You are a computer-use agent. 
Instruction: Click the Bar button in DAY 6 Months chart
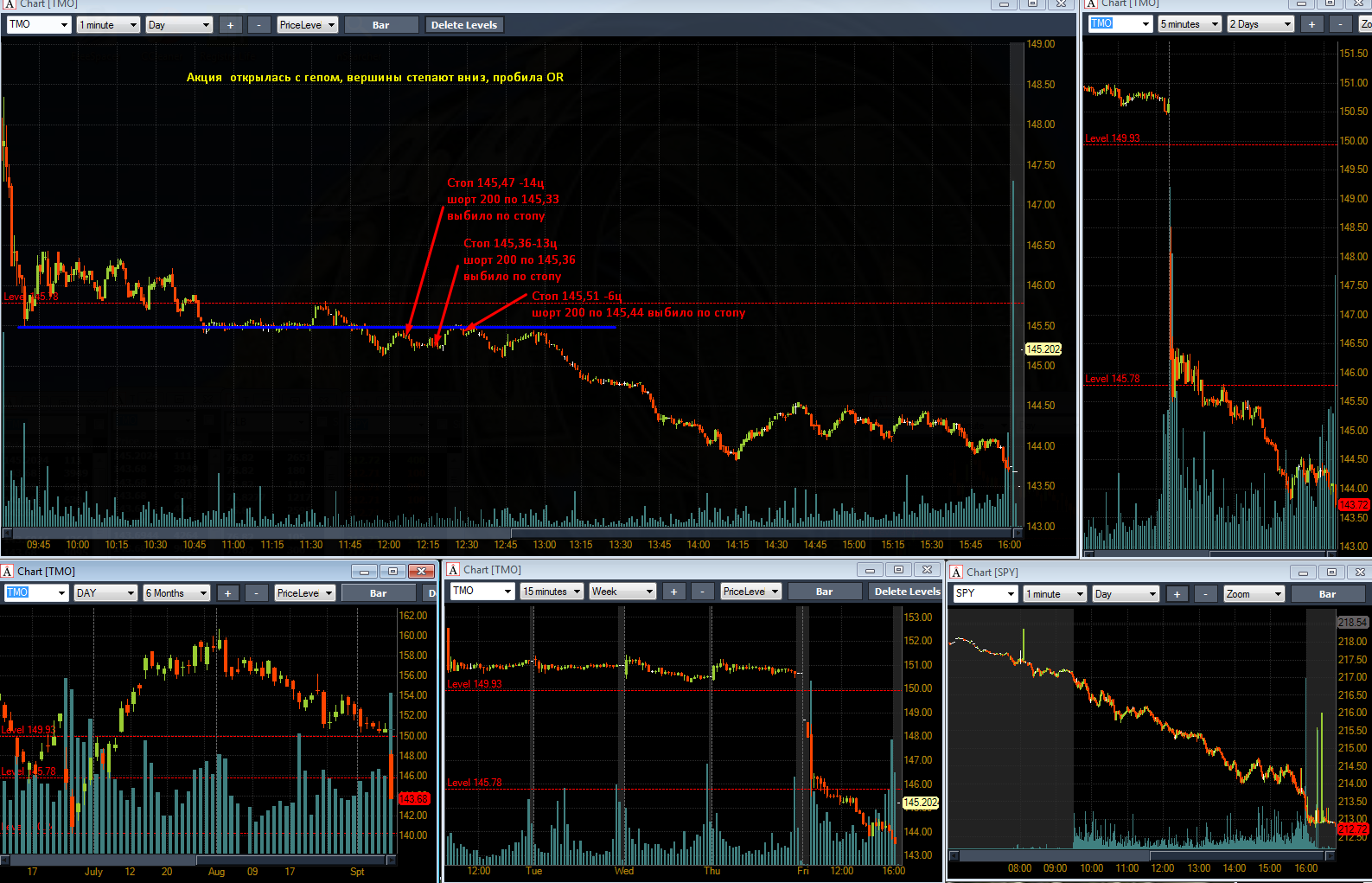(x=379, y=593)
